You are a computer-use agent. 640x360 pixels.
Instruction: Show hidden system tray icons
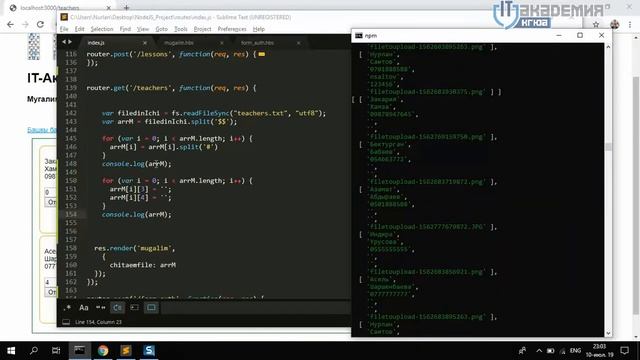tap(539, 351)
